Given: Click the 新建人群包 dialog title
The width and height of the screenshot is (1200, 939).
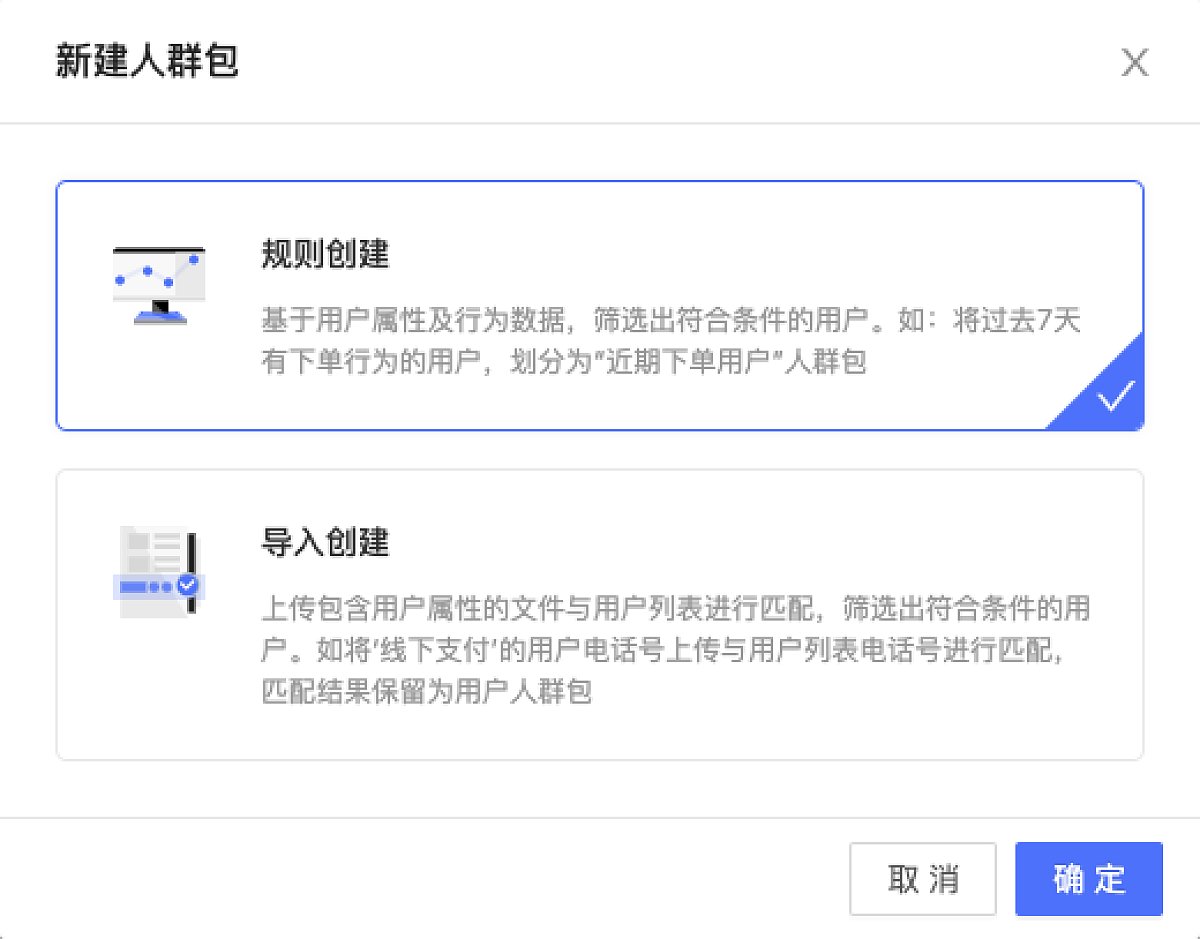Looking at the screenshot, I should pyautogui.click(x=147, y=62).
